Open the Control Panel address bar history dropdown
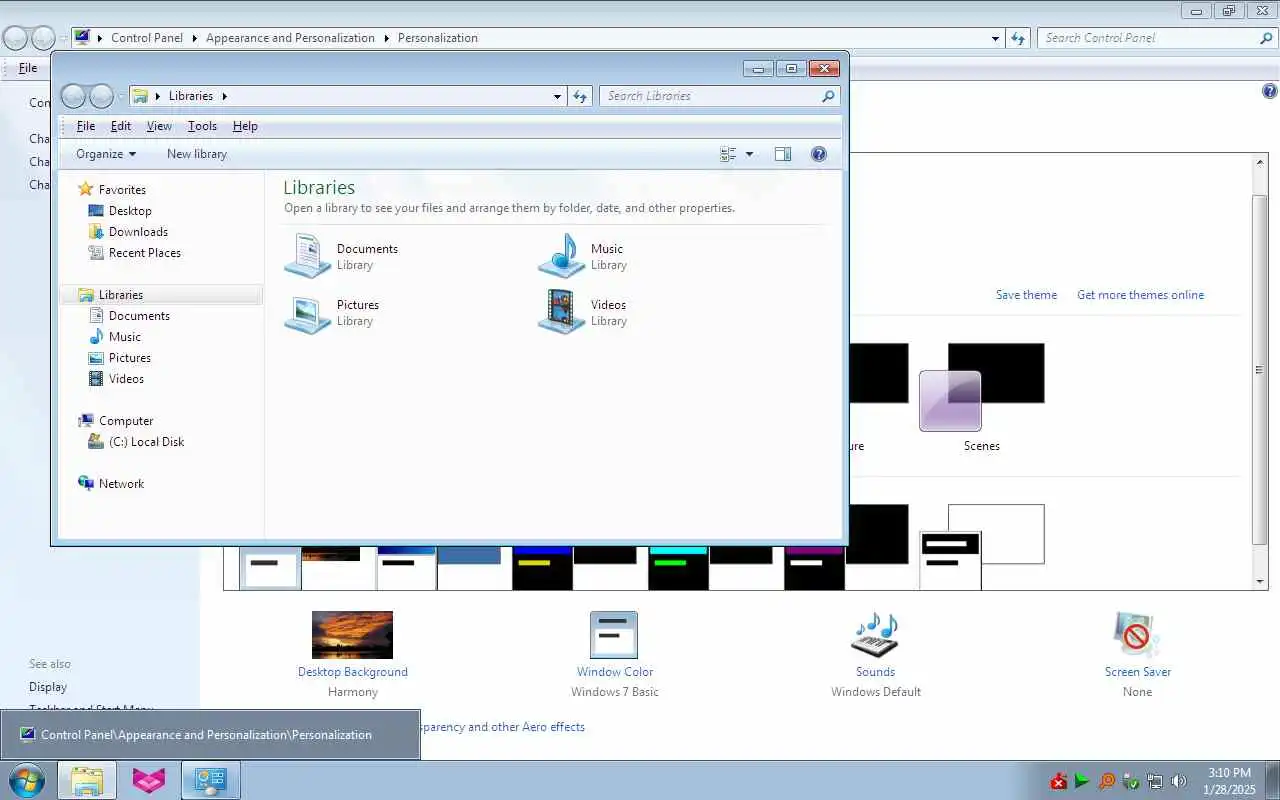The height and width of the screenshot is (800, 1280). [995, 38]
